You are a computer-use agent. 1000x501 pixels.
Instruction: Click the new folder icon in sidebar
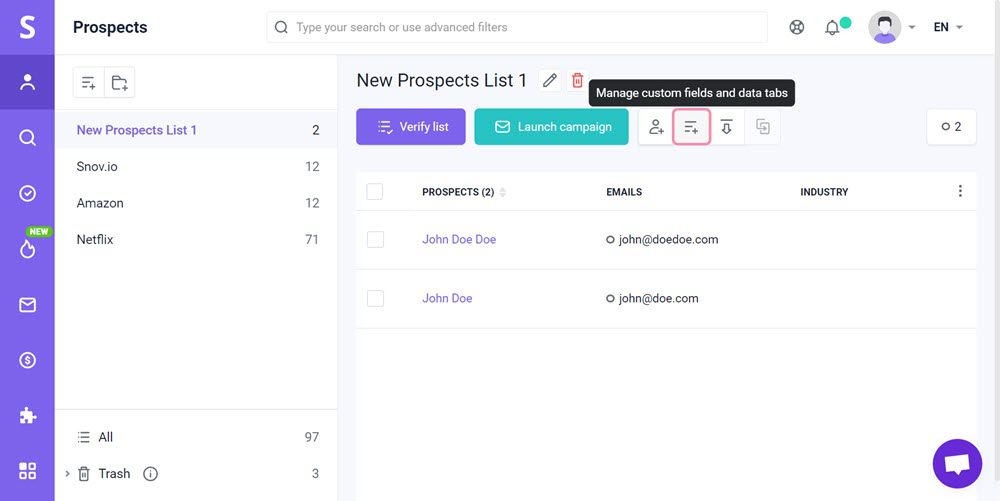coord(120,83)
